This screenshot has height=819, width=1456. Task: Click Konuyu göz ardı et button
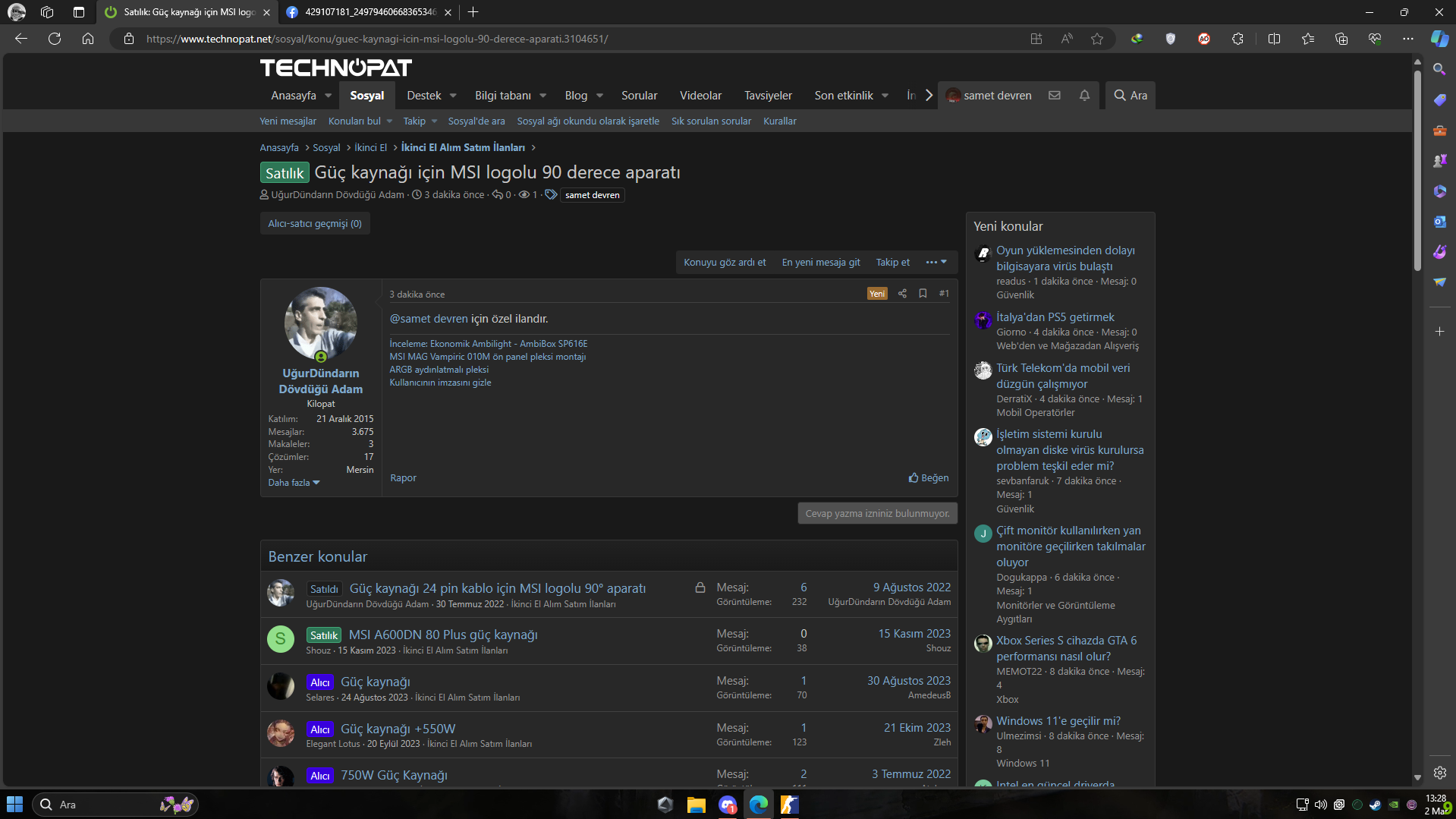click(725, 263)
